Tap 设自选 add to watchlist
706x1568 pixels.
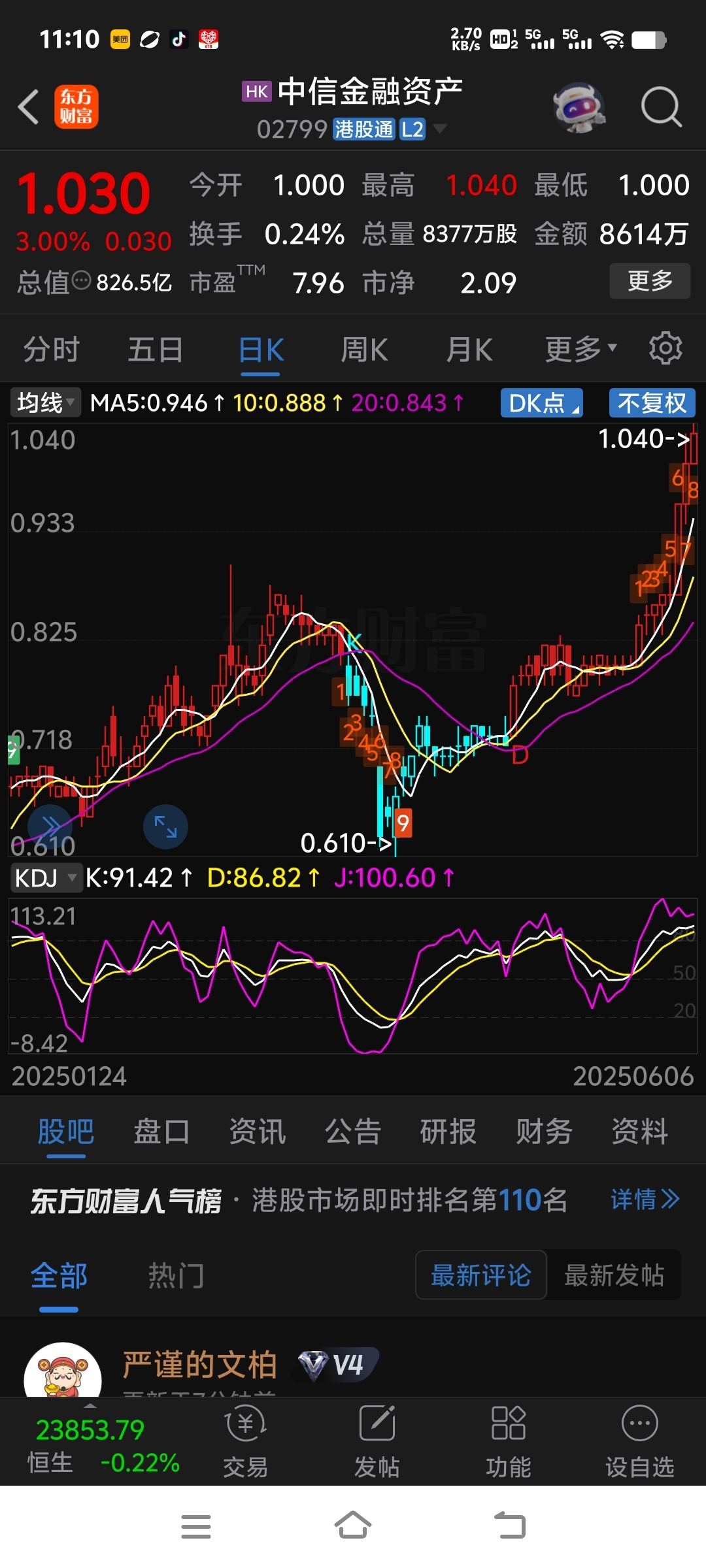pyautogui.click(x=640, y=1442)
